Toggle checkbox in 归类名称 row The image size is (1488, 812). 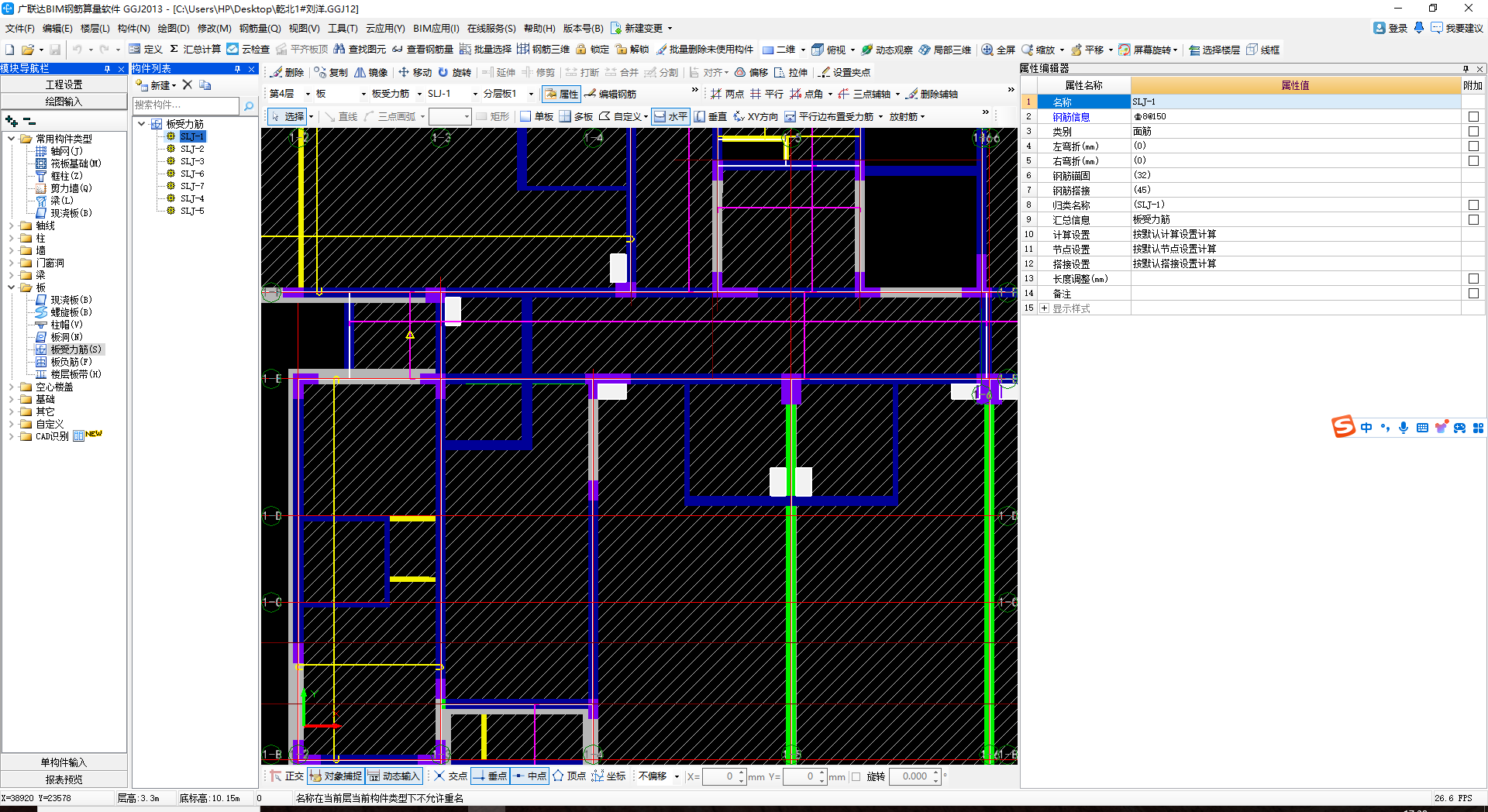tap(1473, 205)
